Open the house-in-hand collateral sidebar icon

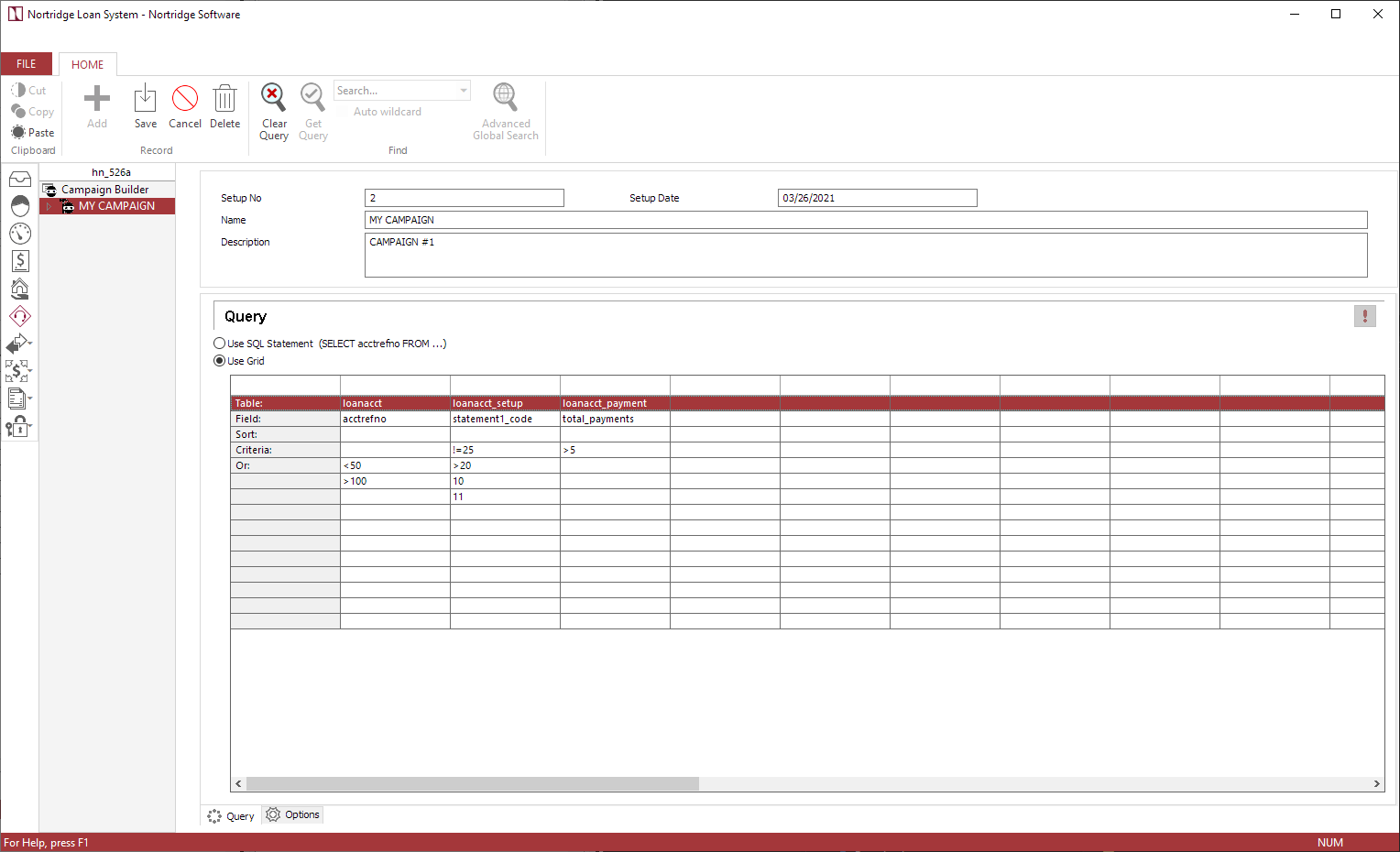point(19,289)
